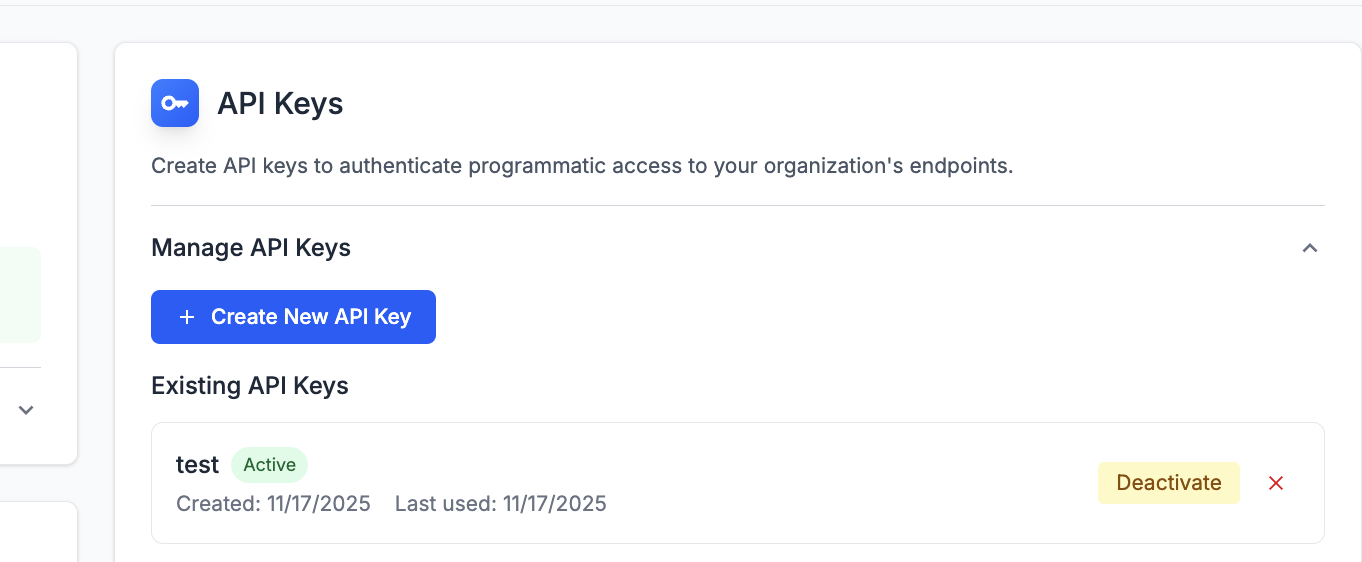Image resolution: width=1362 pixels, height=562 pixels.
Task: Click the green Active status badge
Action: [269, 465]
